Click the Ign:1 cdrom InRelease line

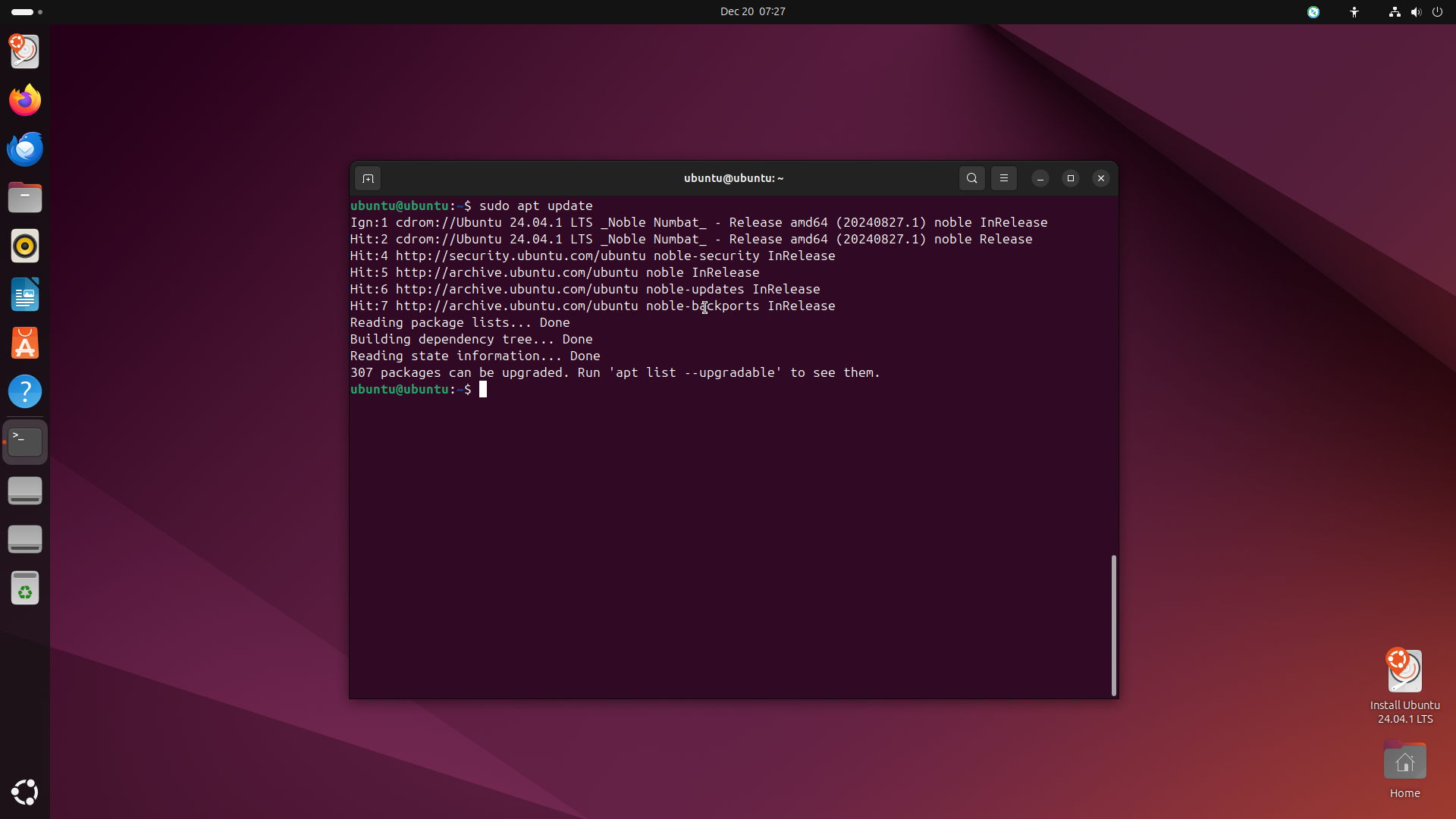tap(698, 222)
